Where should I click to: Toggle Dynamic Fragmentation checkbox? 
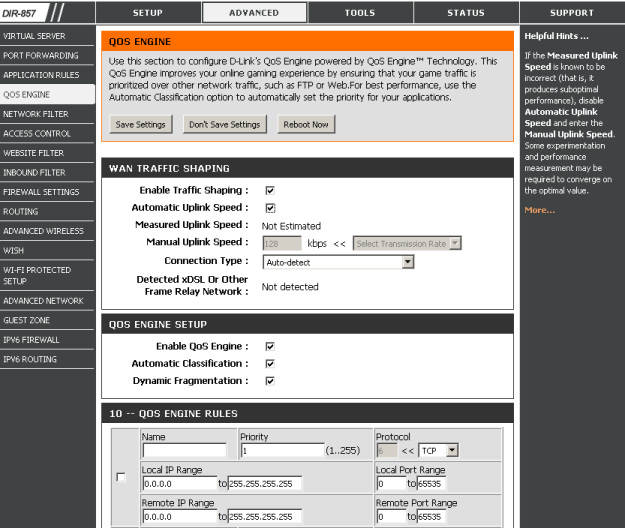(270, 381)
